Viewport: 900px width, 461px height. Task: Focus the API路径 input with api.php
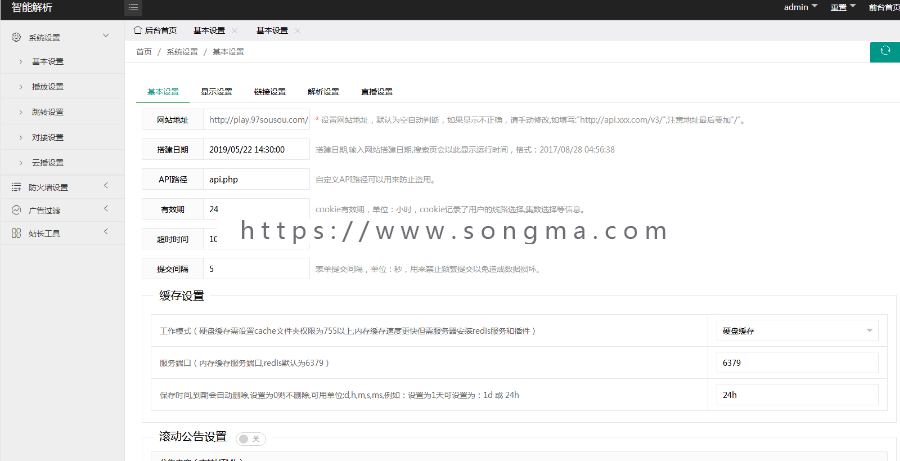pos(256,180)
